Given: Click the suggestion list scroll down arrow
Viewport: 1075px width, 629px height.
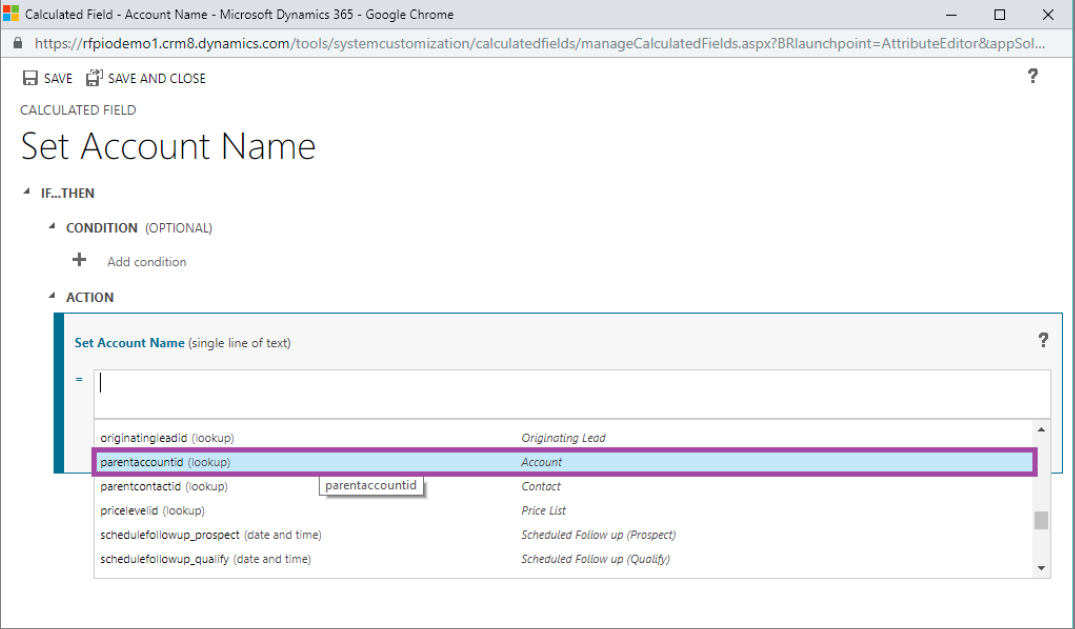Looking at the screenshot, I should [1041, 568].
